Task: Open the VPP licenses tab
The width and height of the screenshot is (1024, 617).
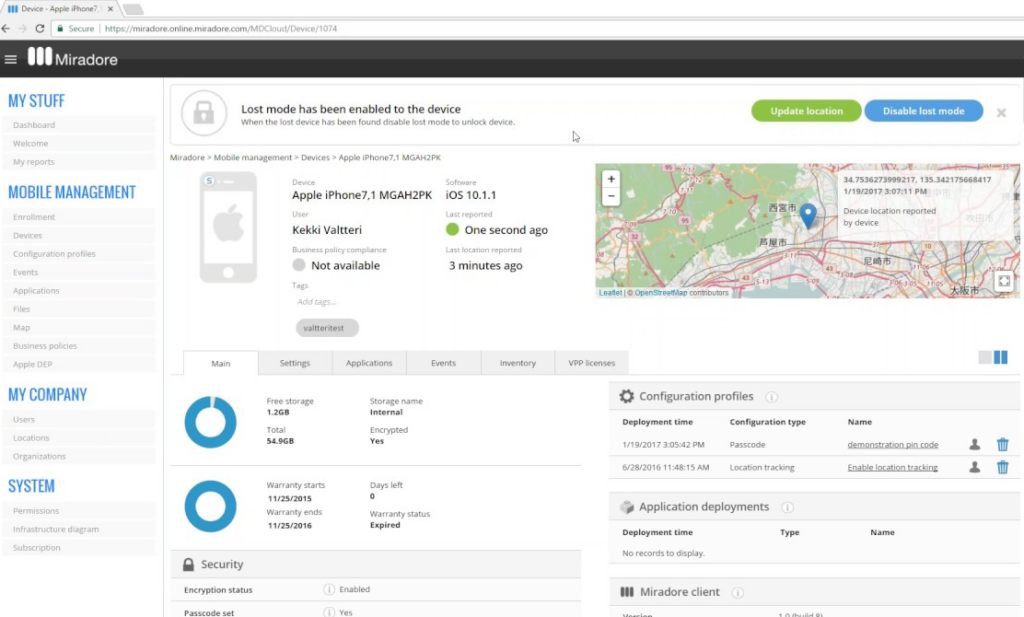Action: pos(592,363)
